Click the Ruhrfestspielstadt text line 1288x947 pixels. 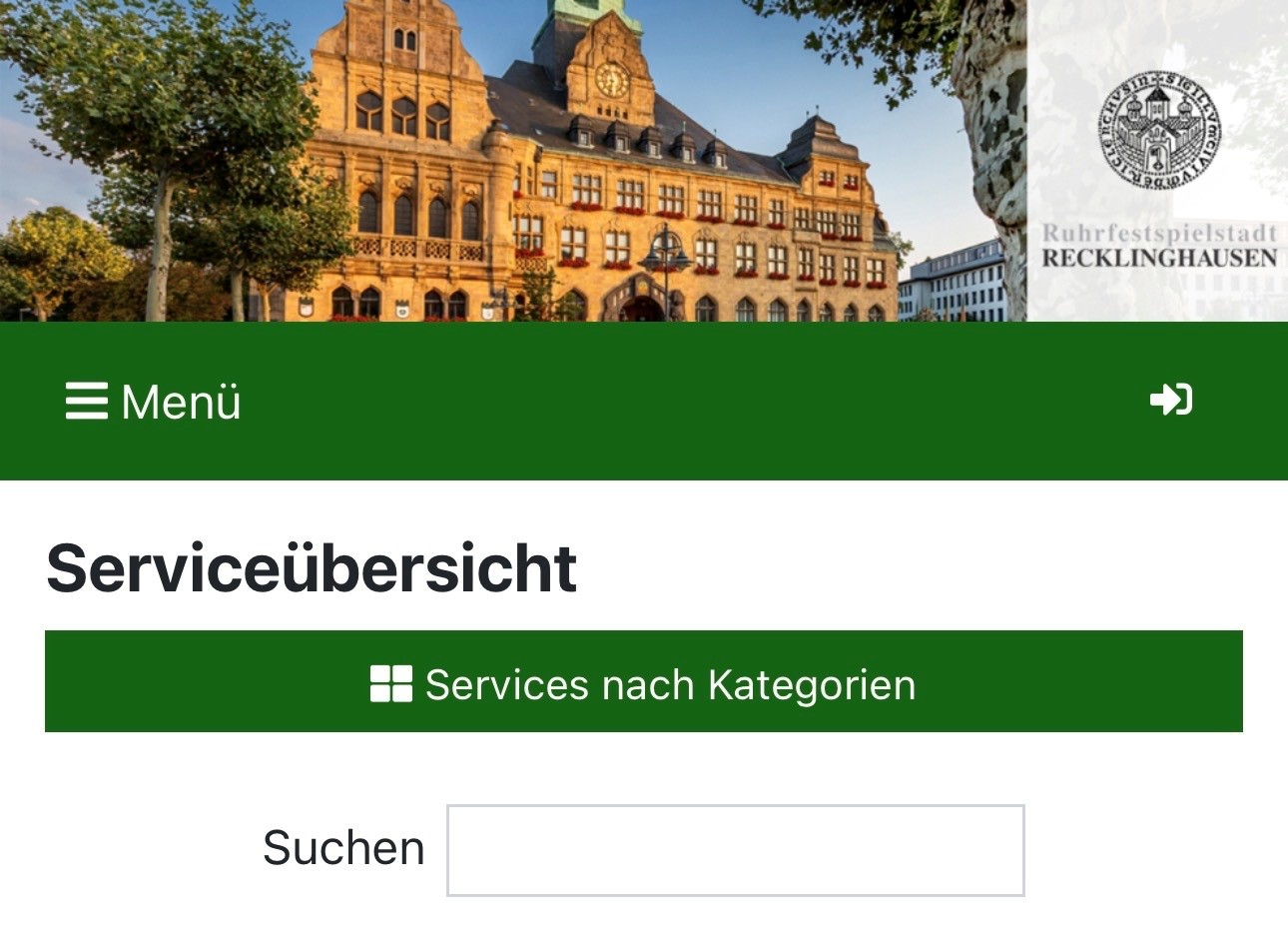(1159, 233)
